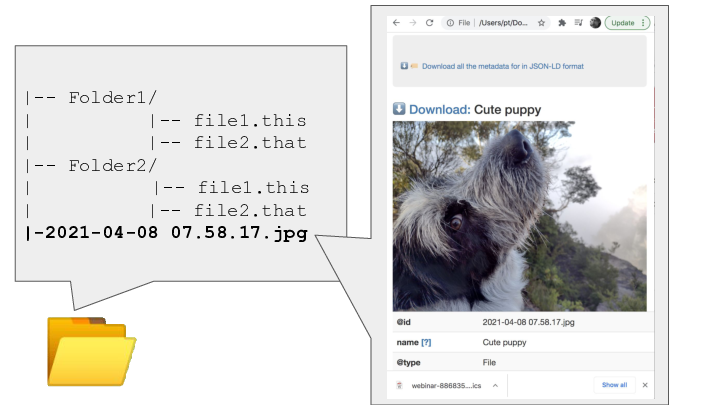
Task: Close the downloads bar with the X
Action: click(645, 385)
